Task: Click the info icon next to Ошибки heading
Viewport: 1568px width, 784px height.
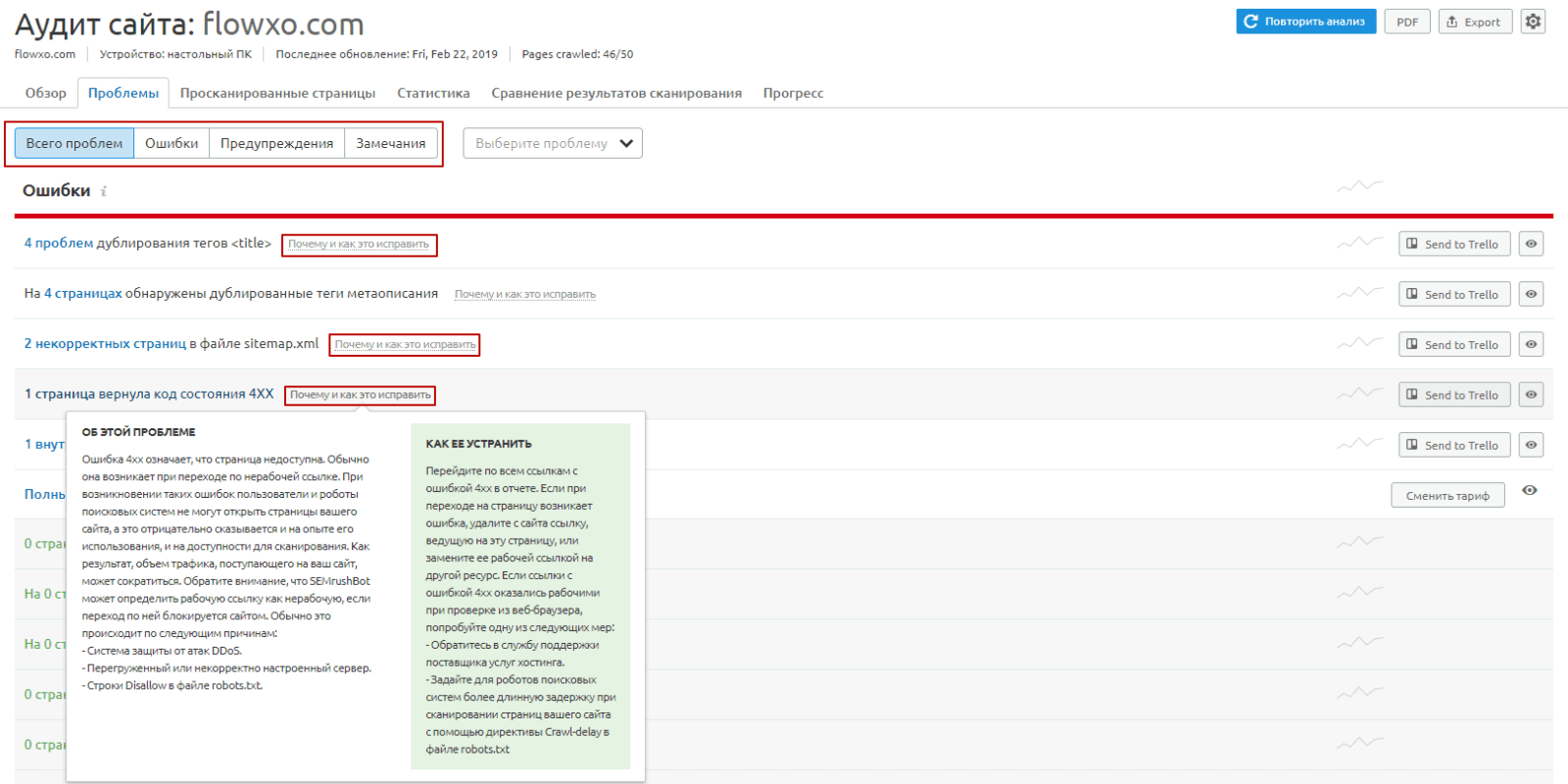Action: (104, 192)
